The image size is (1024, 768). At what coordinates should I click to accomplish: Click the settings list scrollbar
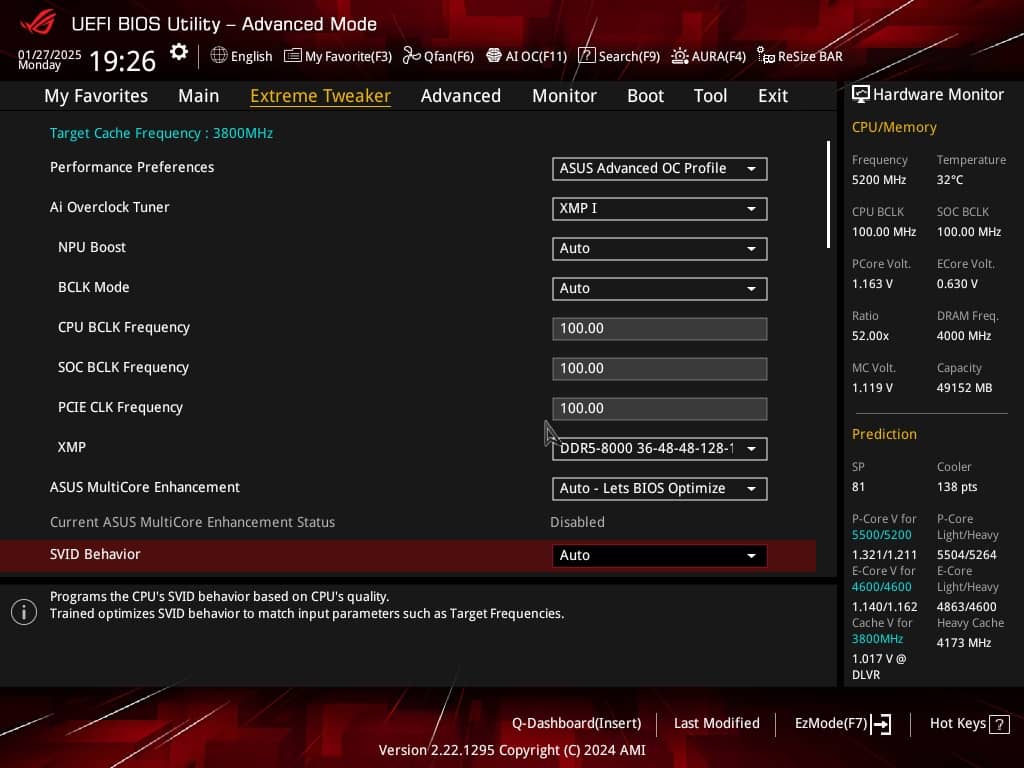point(828,195)
